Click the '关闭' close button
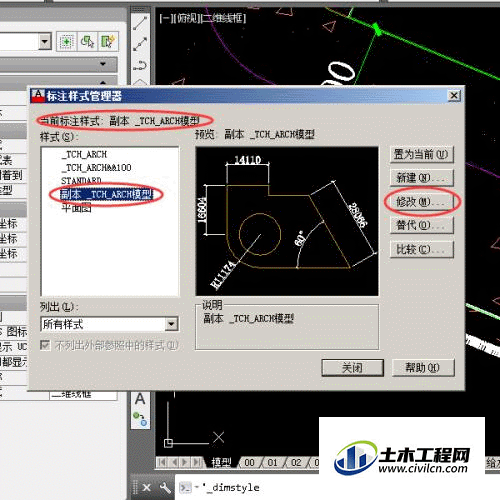Screen dimensions: 500x500 353,368
